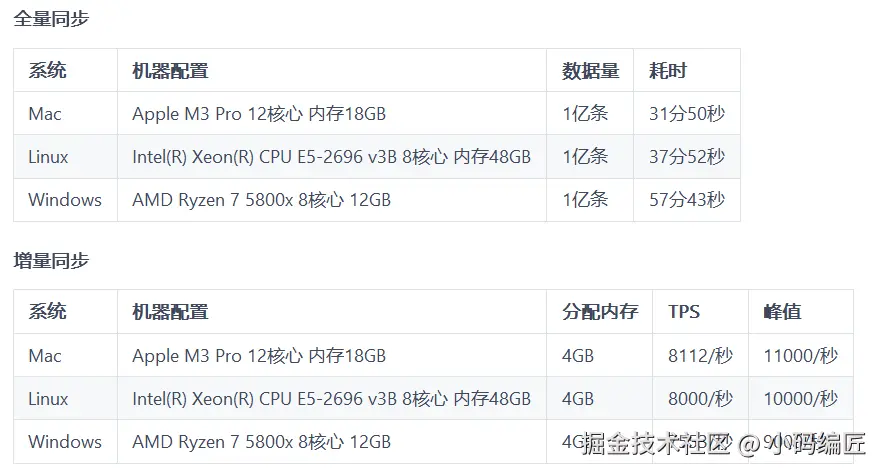This screenshot has width=882, height=473.
Task: Select the 8112/秒 TPS cell
Action: coord(700,355)
